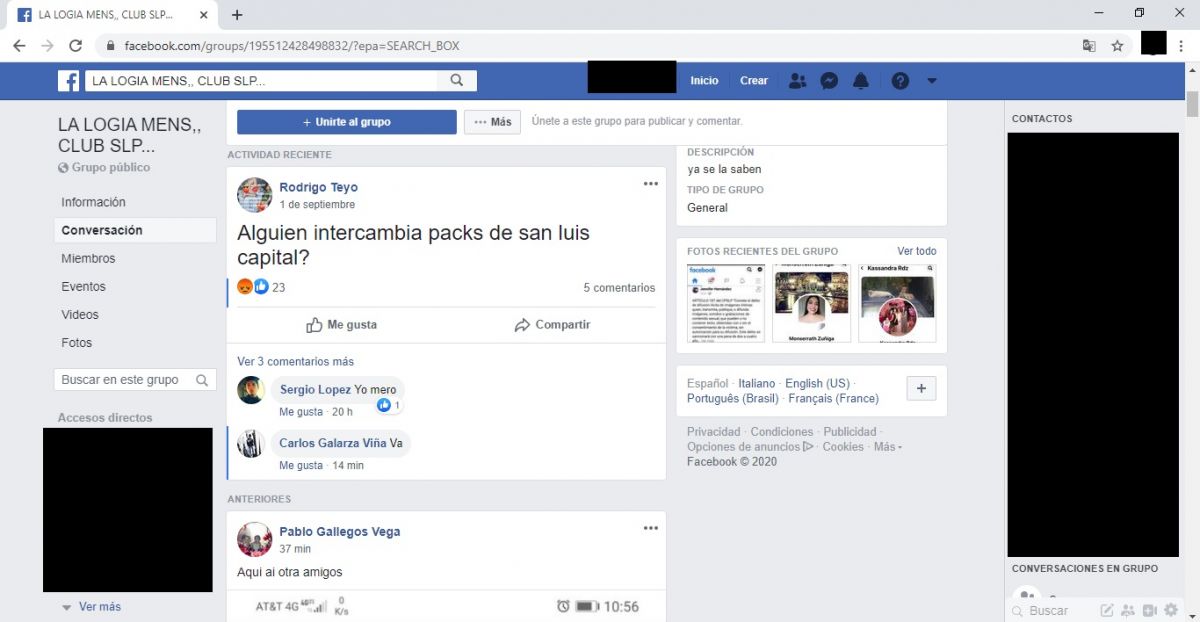
Task: Open the translate page icon in address bar
Action: pyautogui.click(x=1089, y=46)
